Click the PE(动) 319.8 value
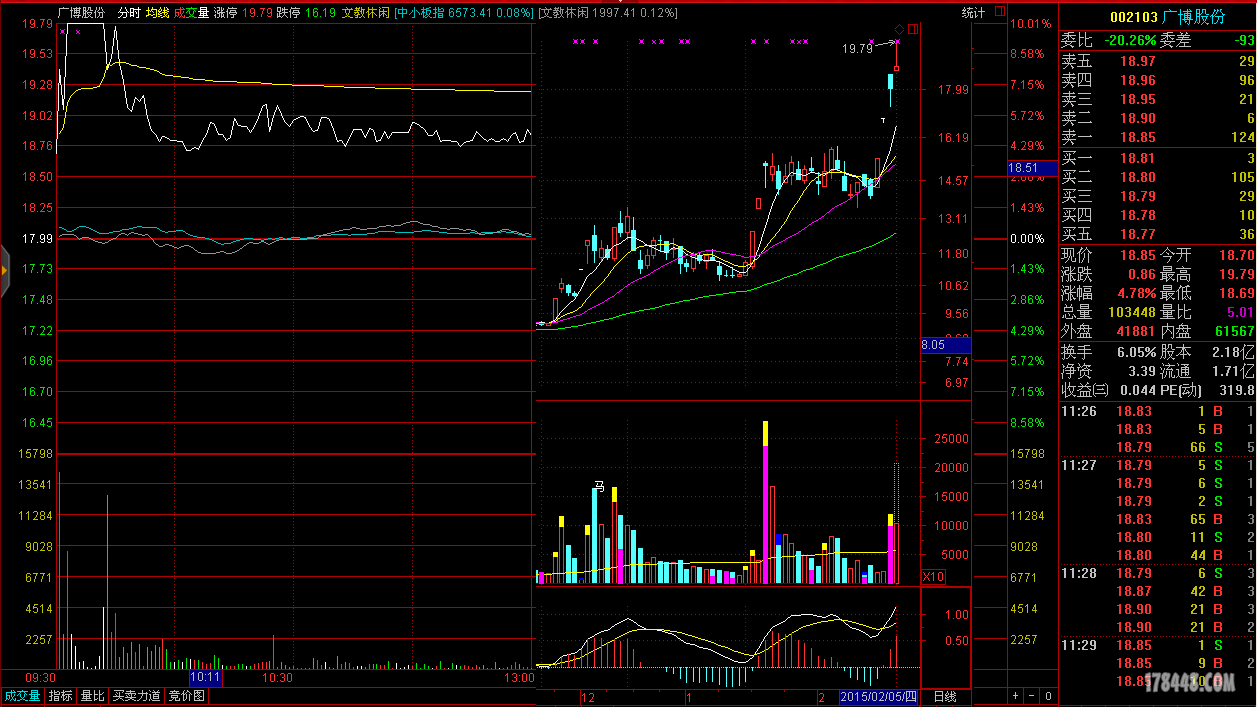 point(1237,390)
